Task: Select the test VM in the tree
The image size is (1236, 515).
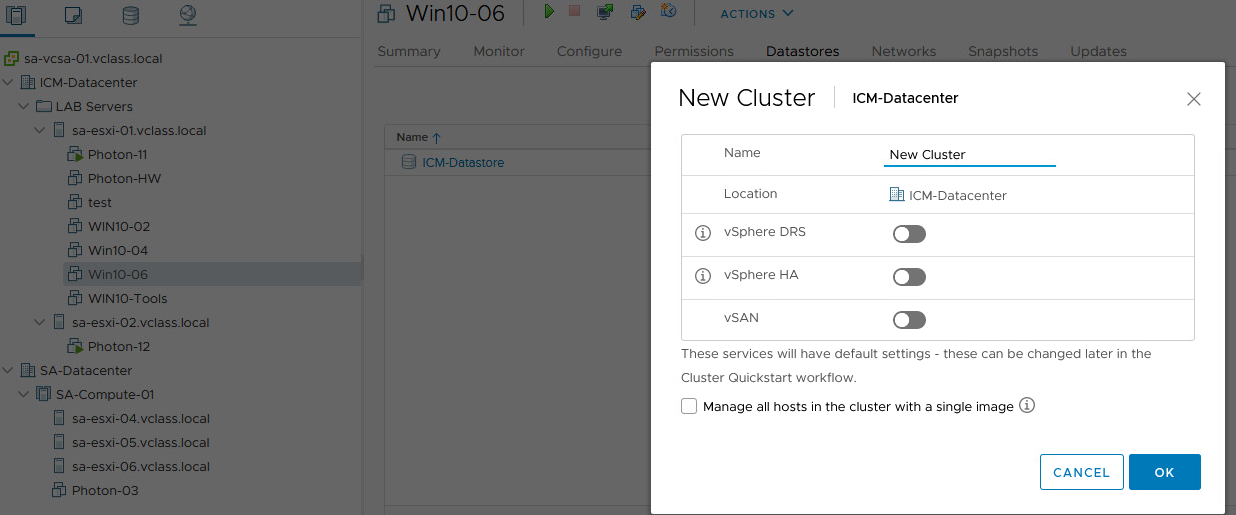Action: pos(100,202)
